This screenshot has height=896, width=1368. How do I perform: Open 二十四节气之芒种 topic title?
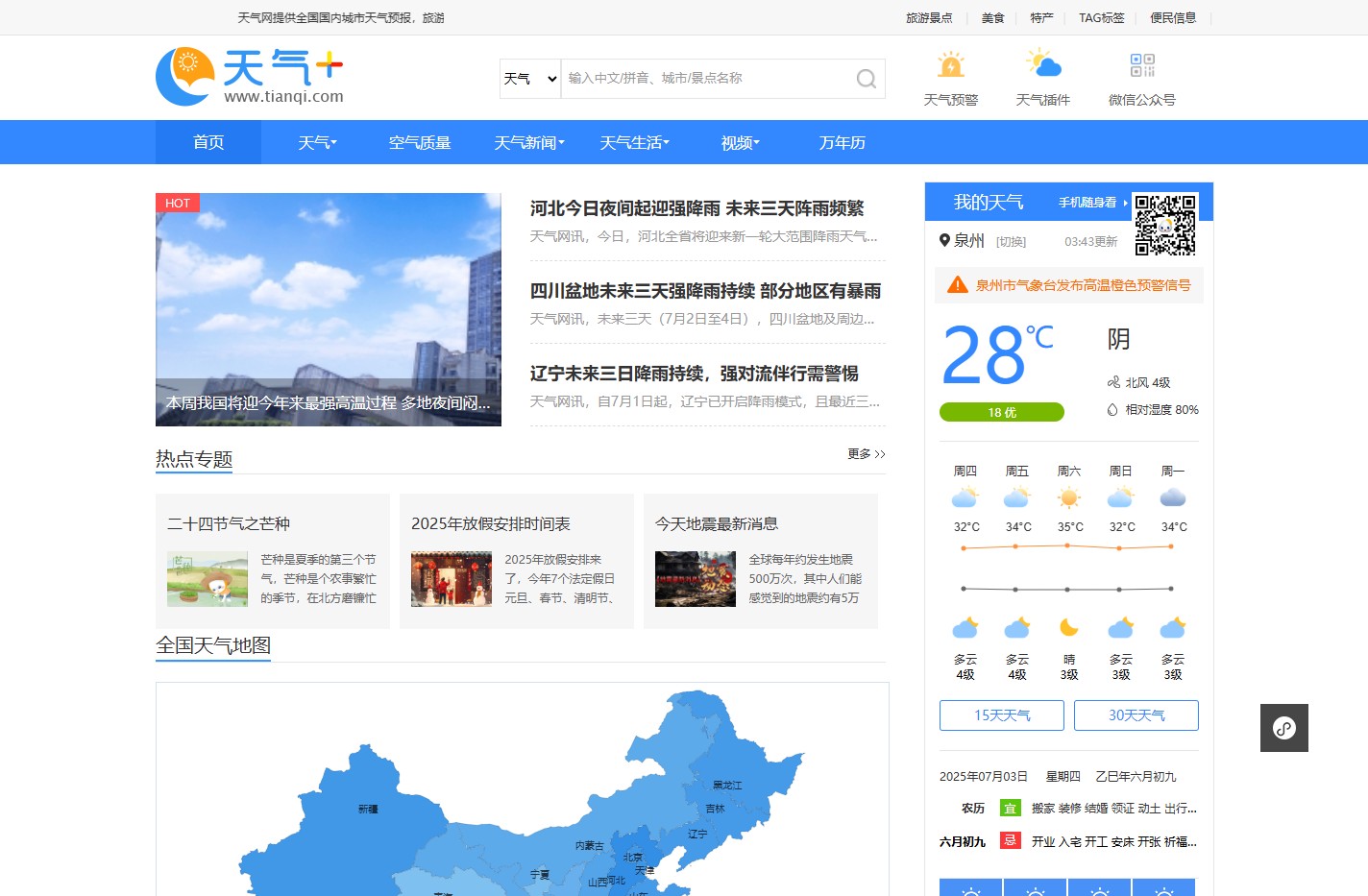tap(229, 523)
